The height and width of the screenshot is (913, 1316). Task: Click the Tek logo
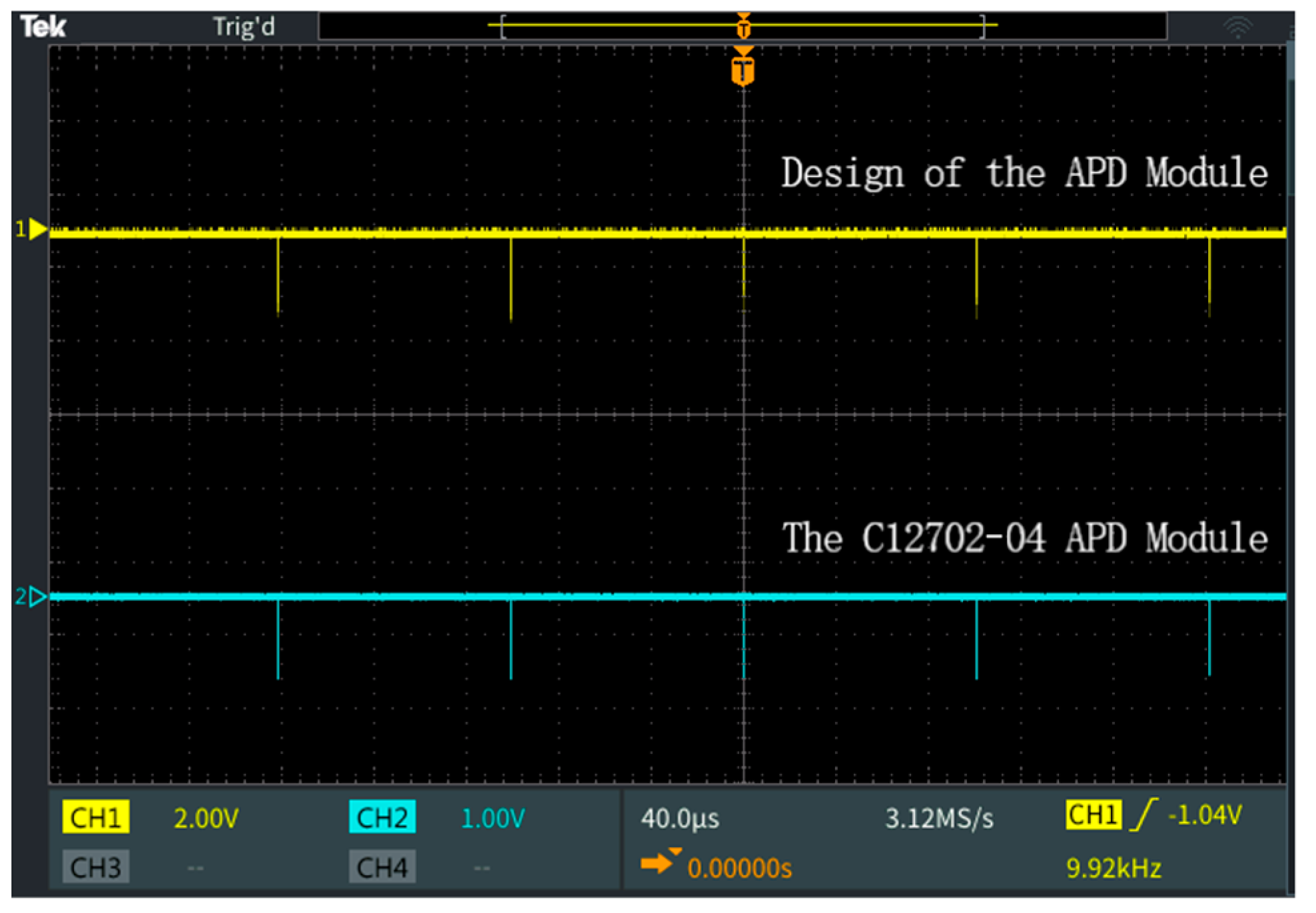(43, 25)
